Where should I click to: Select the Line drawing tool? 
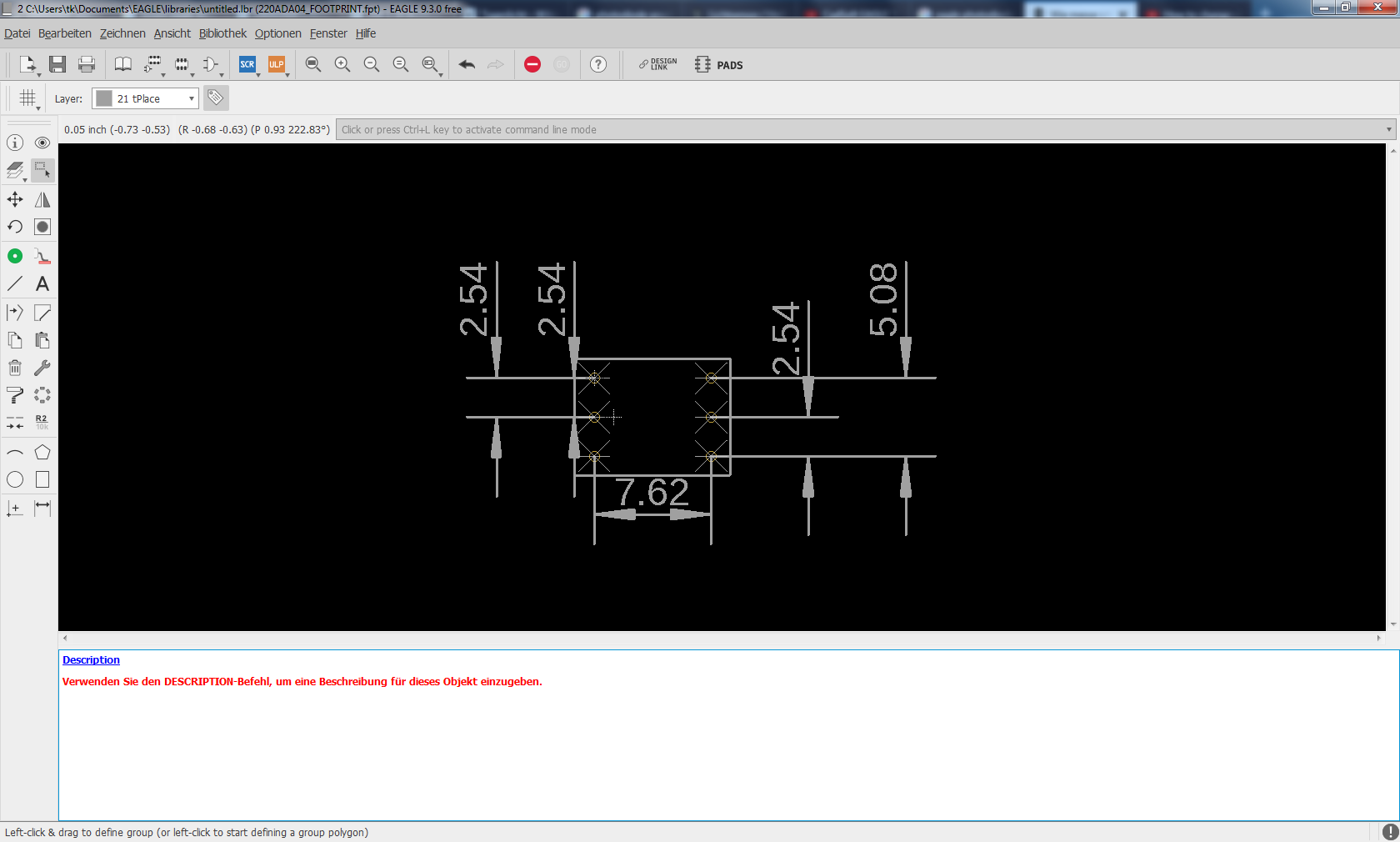click(15, 283)
